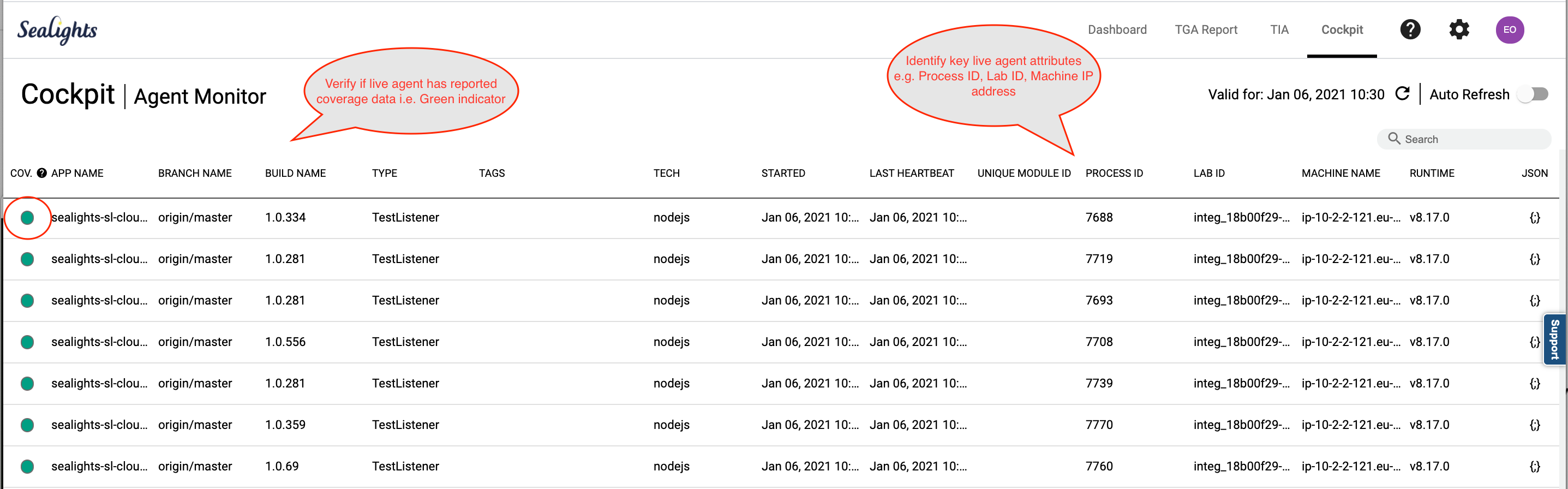The height and width of the screenshot is (489, 1568).
Task: Enable the Auto Refresh toggle
Action: (1533, 94)
